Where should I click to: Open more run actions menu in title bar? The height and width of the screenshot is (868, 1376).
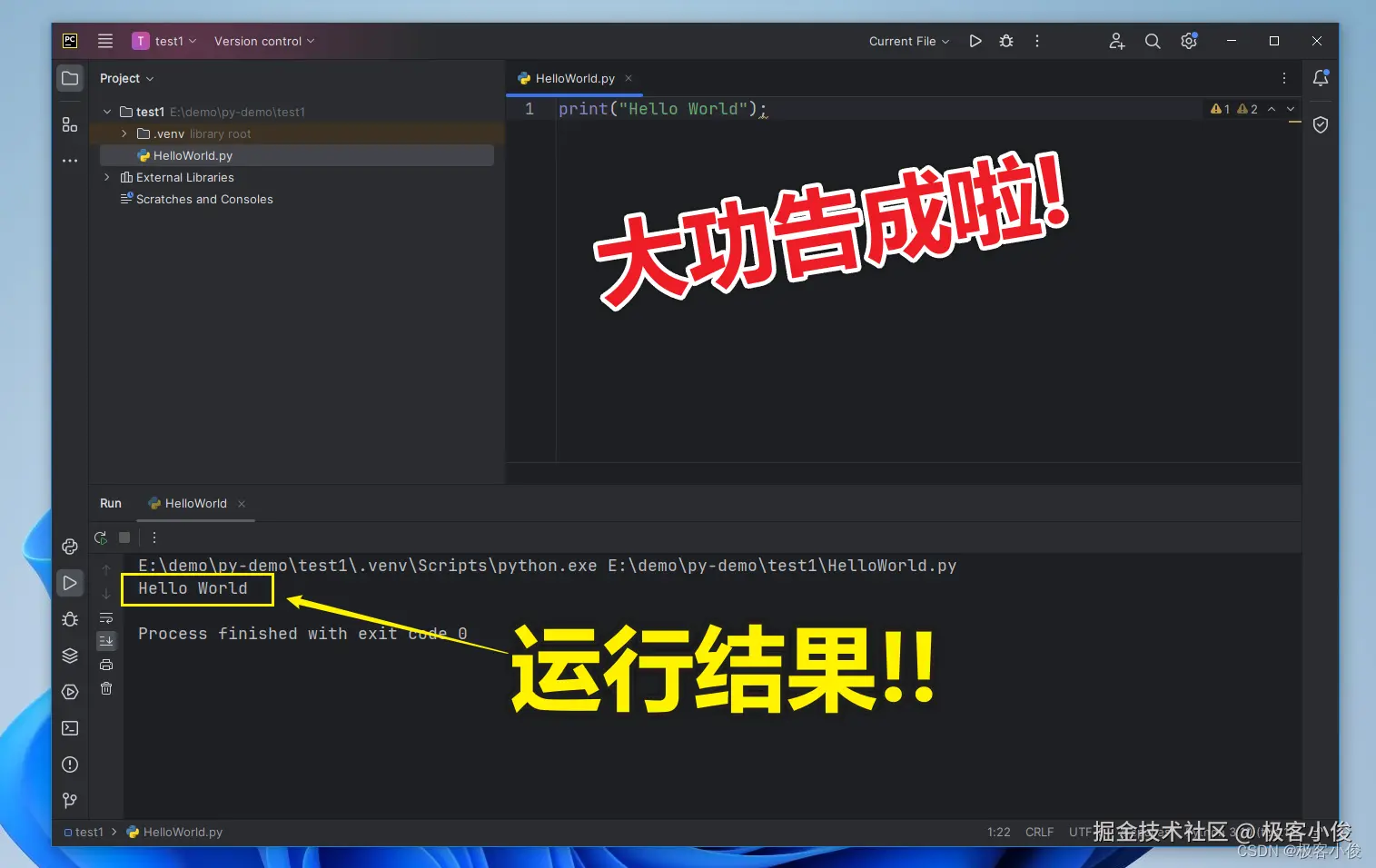pyautogui.click(x=1037, y=41)
